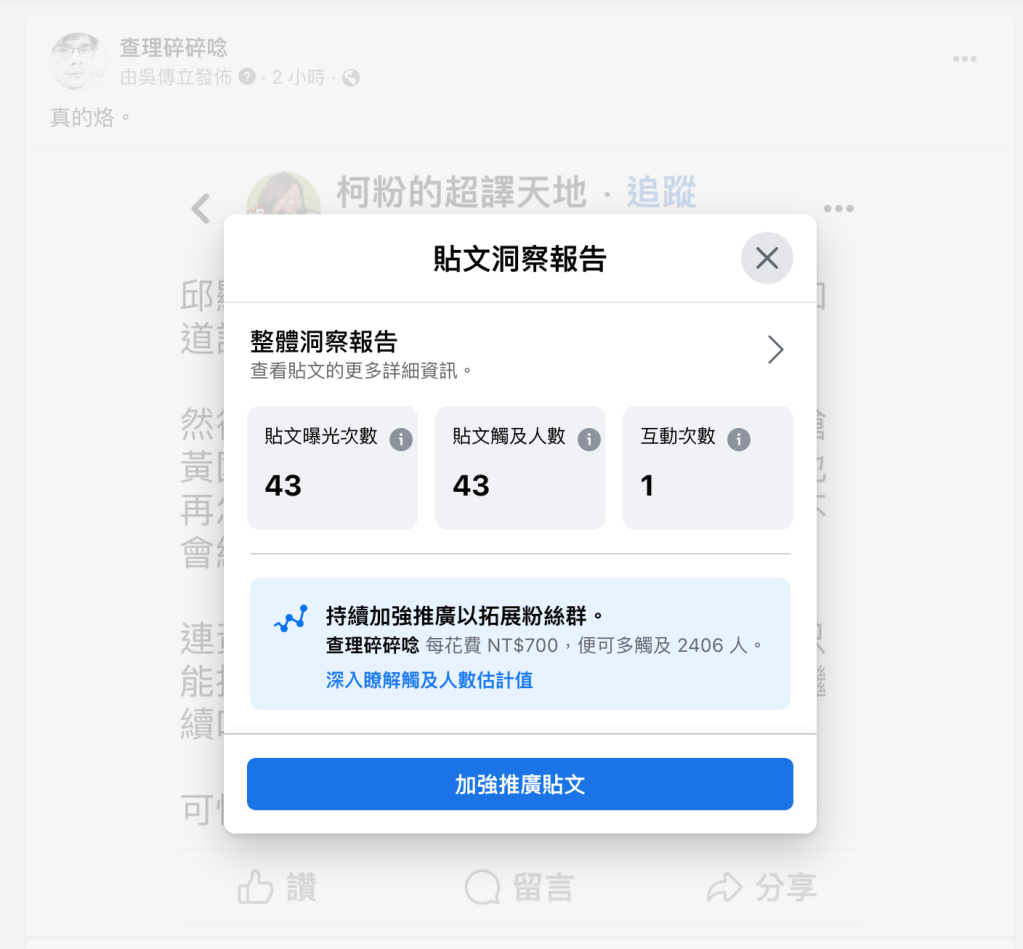Click the globe public audience icon
This screenshot has height=949, width=1023.
[x=351, y=78]
